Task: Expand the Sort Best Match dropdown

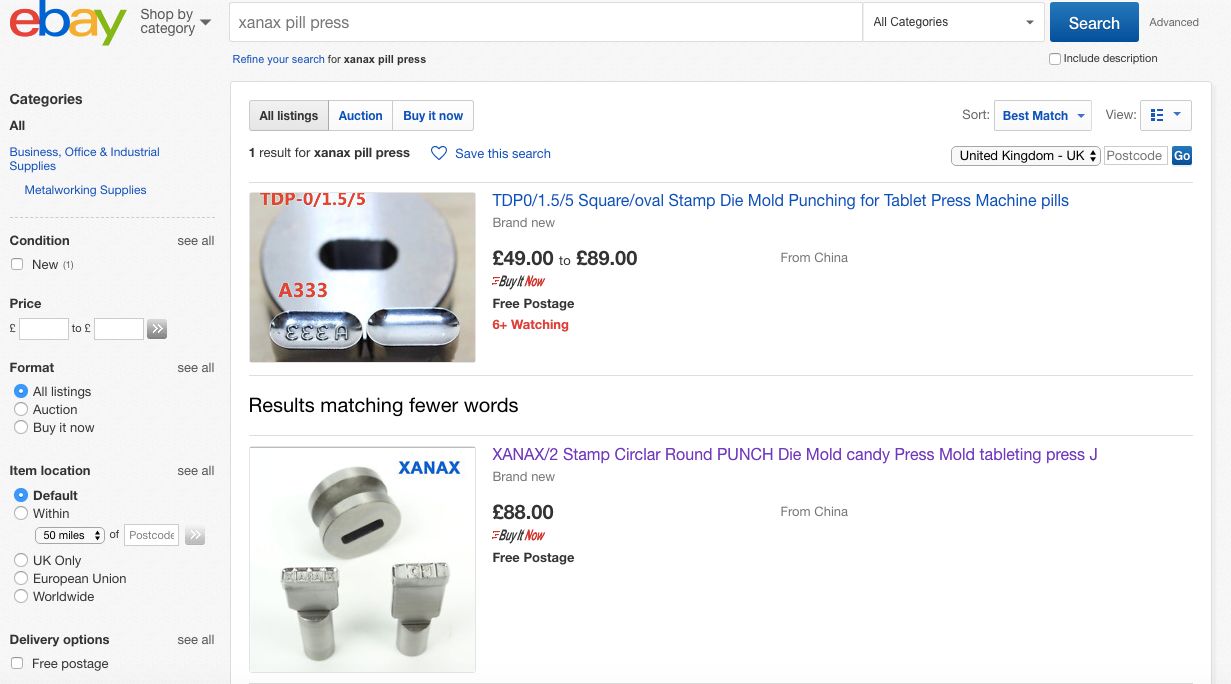Action: point(1043,115)
